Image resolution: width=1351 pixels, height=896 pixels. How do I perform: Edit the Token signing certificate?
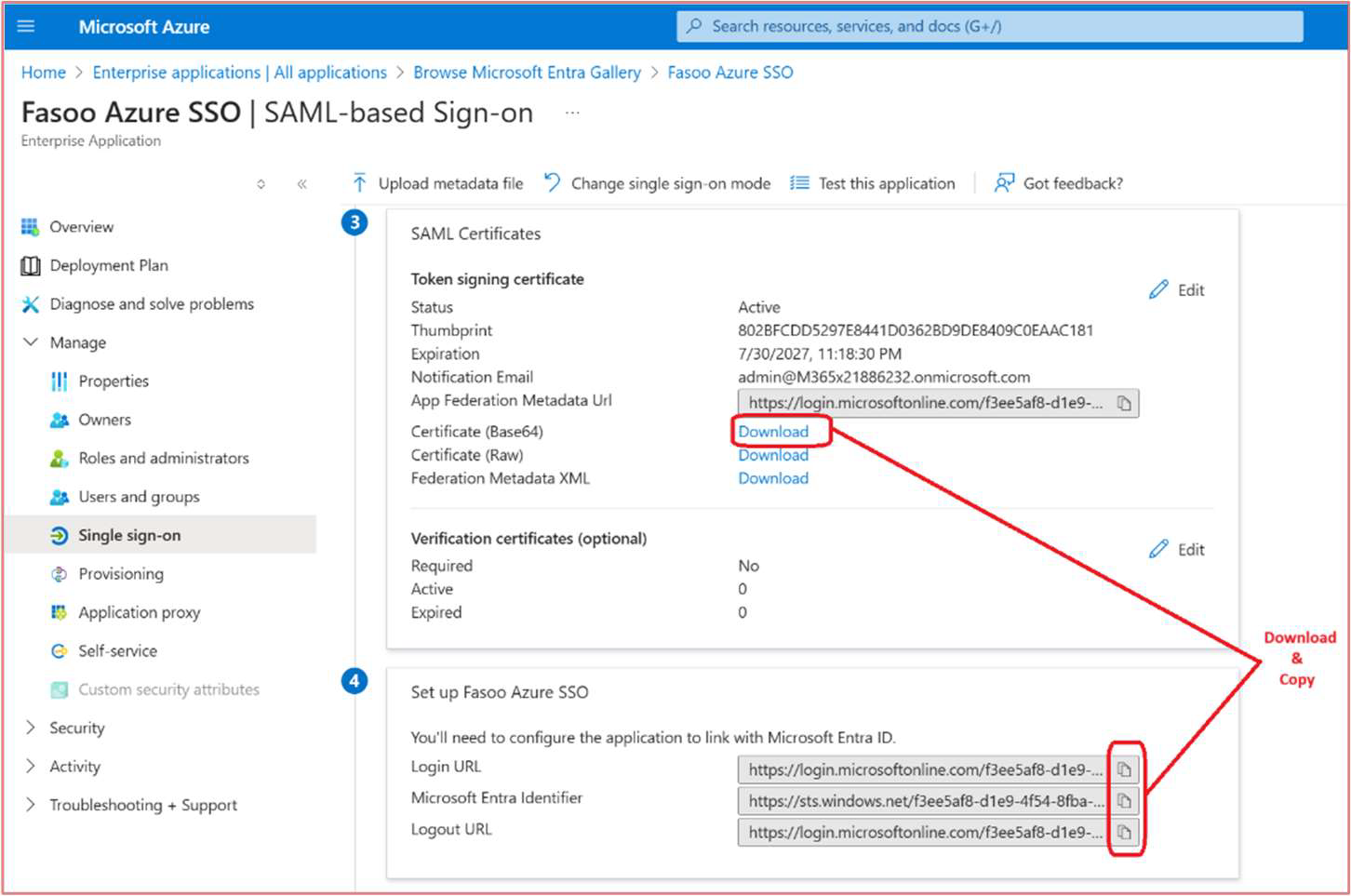1177,290
